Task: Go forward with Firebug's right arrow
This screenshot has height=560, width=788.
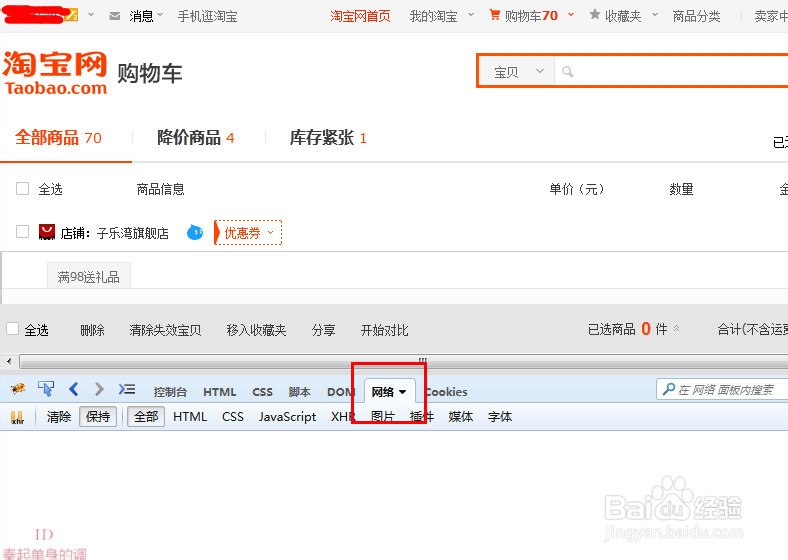Action: click(99, 389)
